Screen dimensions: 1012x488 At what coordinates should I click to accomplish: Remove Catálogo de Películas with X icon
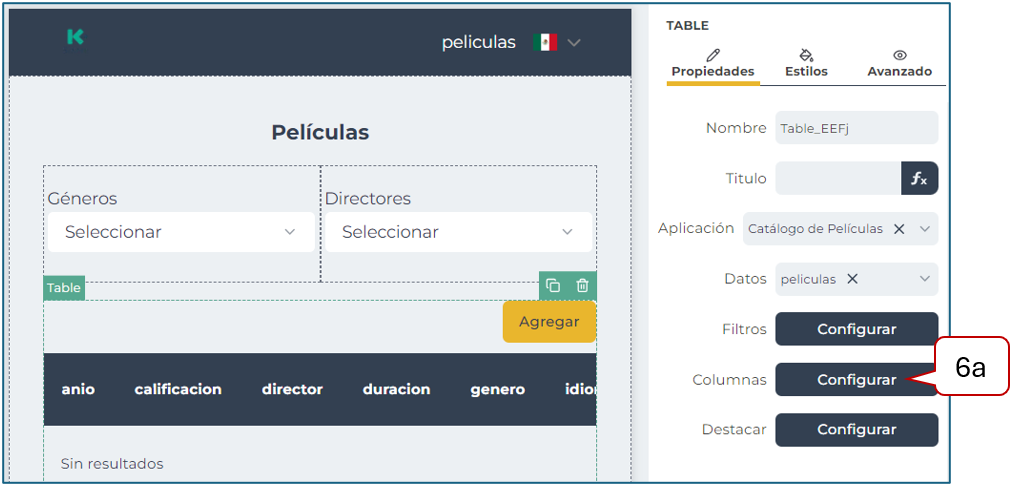[899, 229]
